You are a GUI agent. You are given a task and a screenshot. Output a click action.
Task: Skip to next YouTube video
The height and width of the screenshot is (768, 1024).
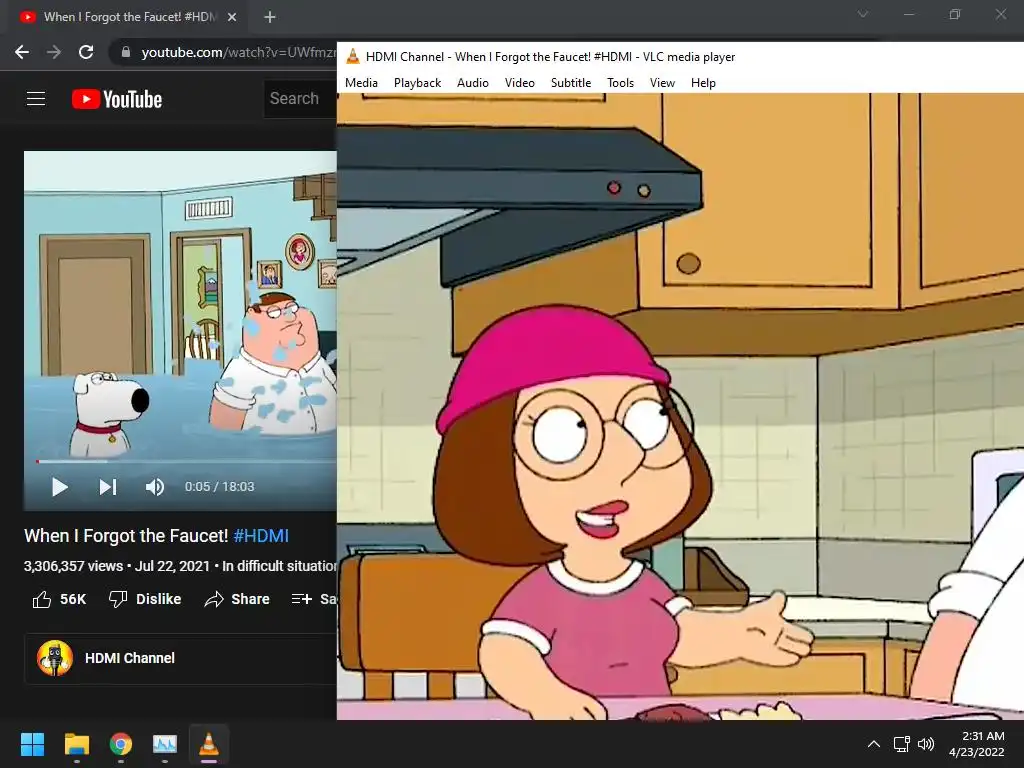click(x=108, y=487)
